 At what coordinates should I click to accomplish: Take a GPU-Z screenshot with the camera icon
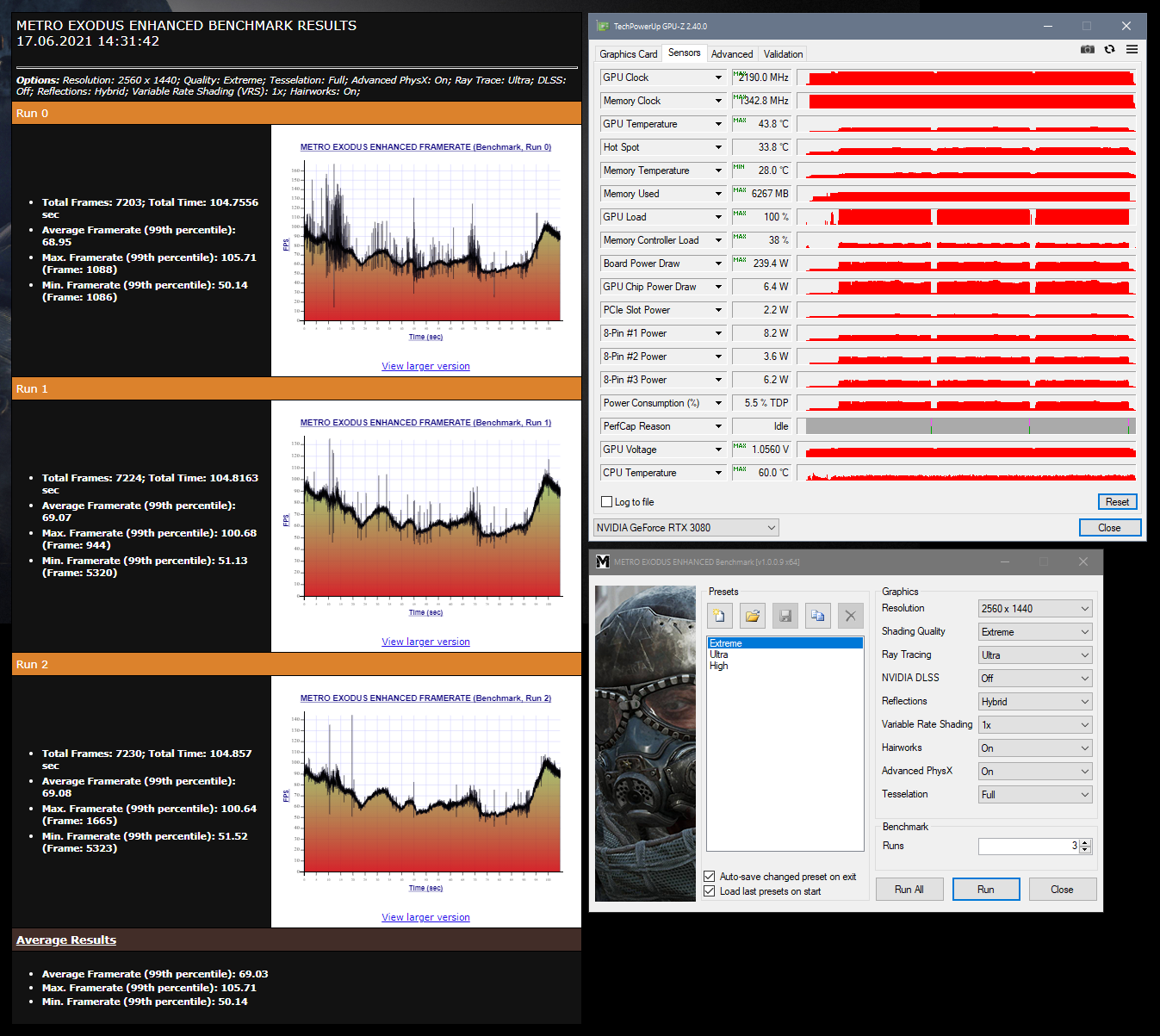(1088, 49)
